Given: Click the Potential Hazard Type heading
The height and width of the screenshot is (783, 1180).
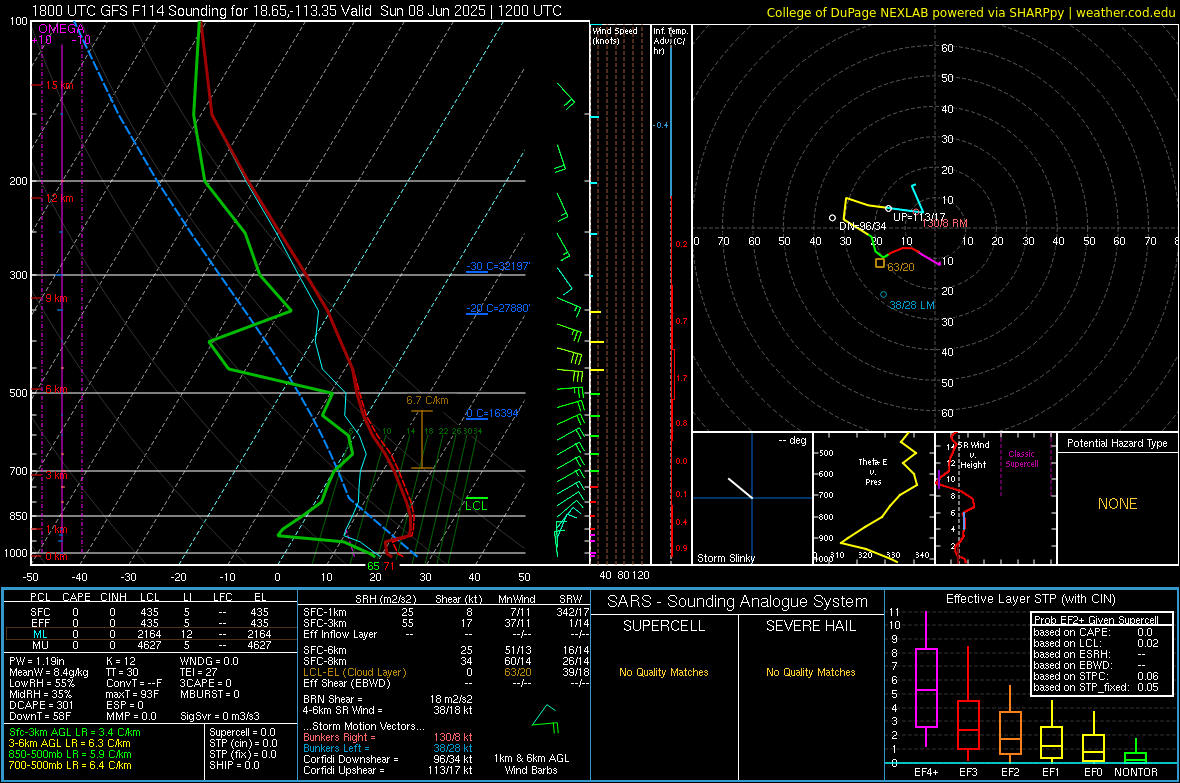Looking at the screenshot, I should [1117, 443].
